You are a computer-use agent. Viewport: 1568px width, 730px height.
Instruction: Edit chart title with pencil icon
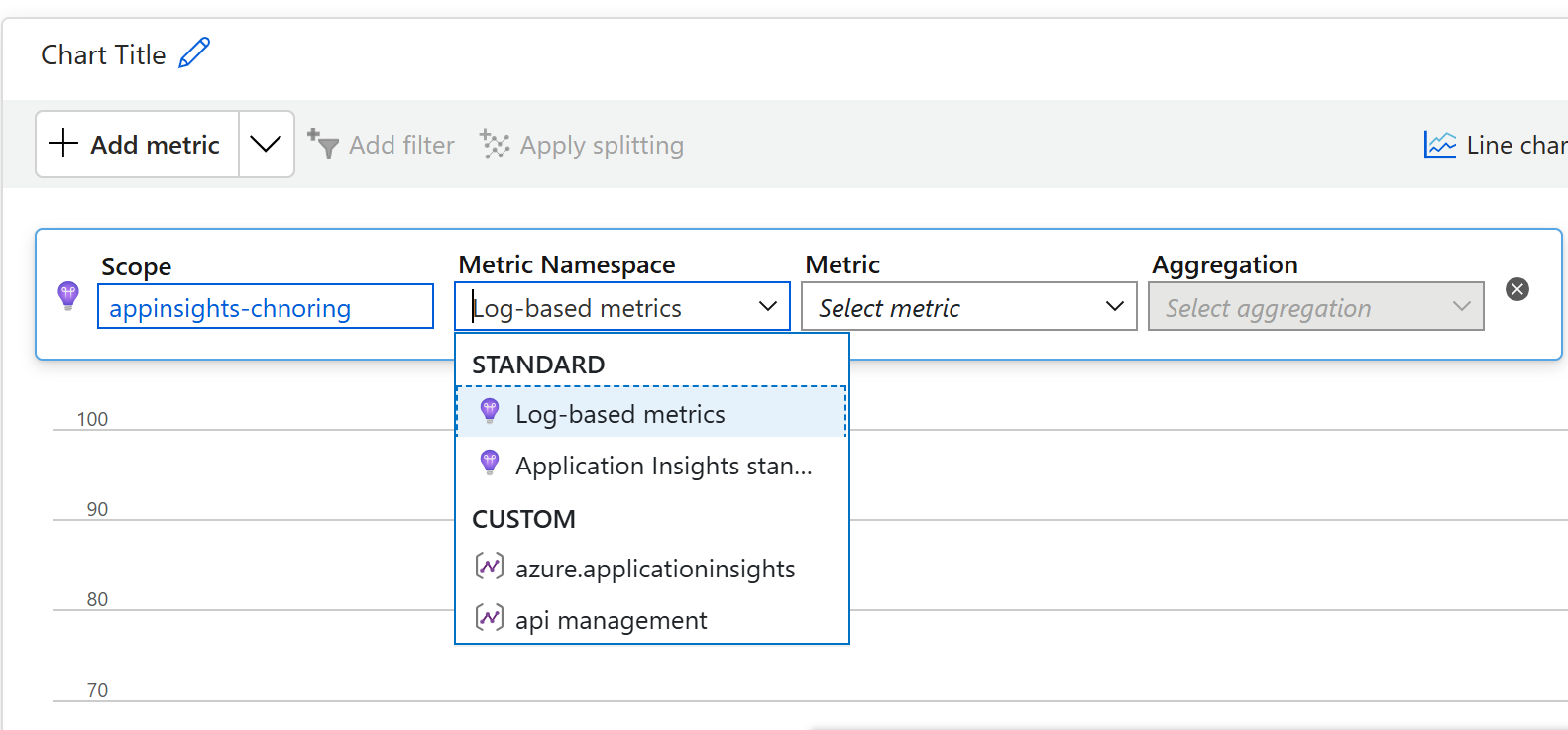pos(194,52)
